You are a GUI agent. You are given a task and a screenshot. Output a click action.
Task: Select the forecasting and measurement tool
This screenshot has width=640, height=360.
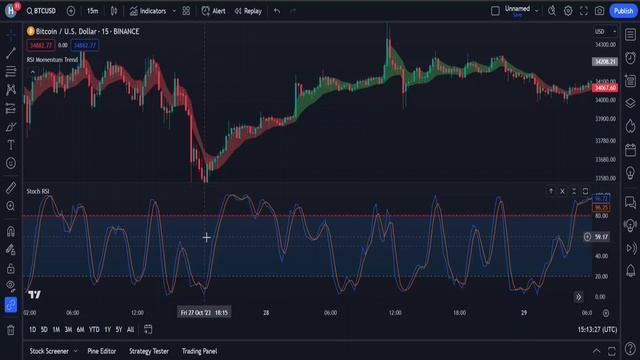pyautogui.click(x=11, y=108)
